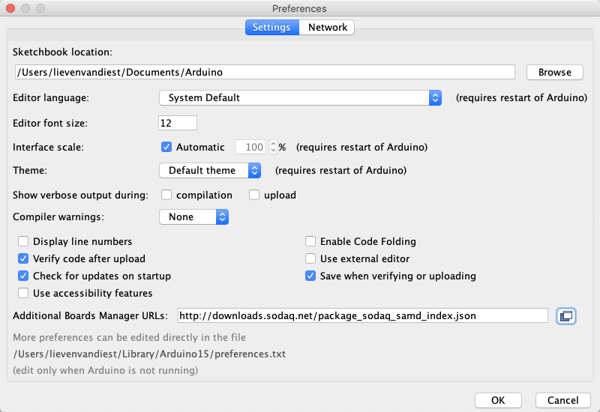Click the interface scale percentage stepper
The width and height of the screenshot is (600, 412).
(x=273, y=147)
